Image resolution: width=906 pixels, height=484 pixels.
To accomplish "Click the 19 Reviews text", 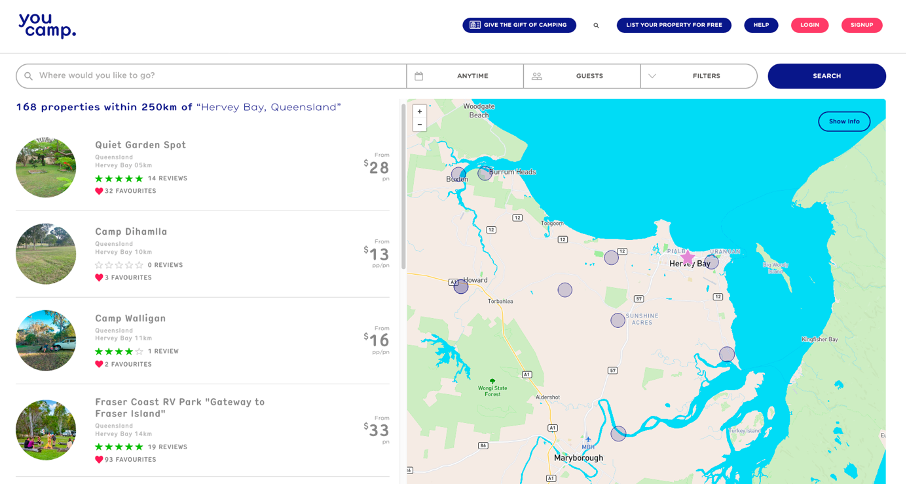I will tap(168, 447).
